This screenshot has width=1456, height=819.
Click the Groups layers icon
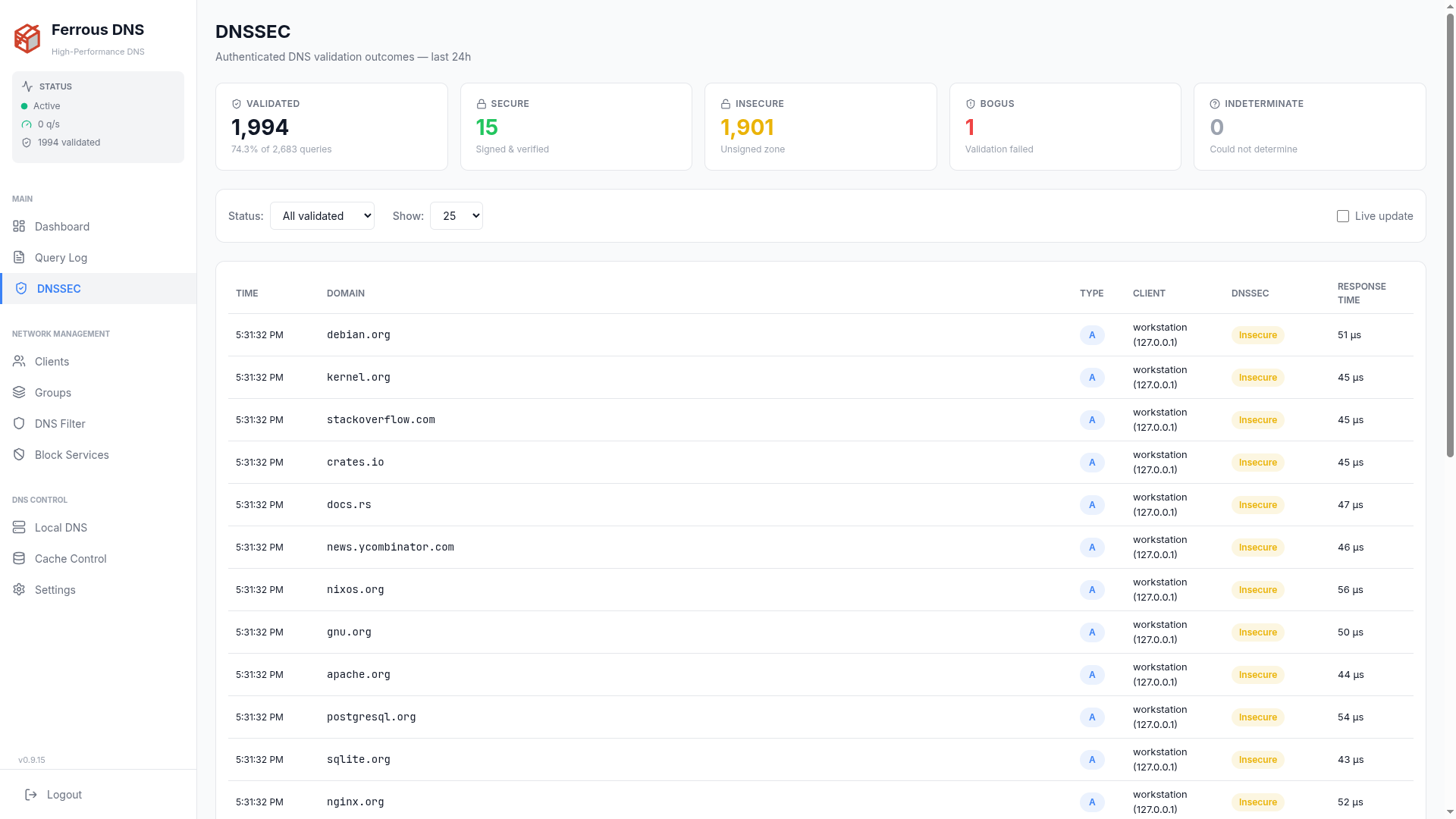coord(19,393)
